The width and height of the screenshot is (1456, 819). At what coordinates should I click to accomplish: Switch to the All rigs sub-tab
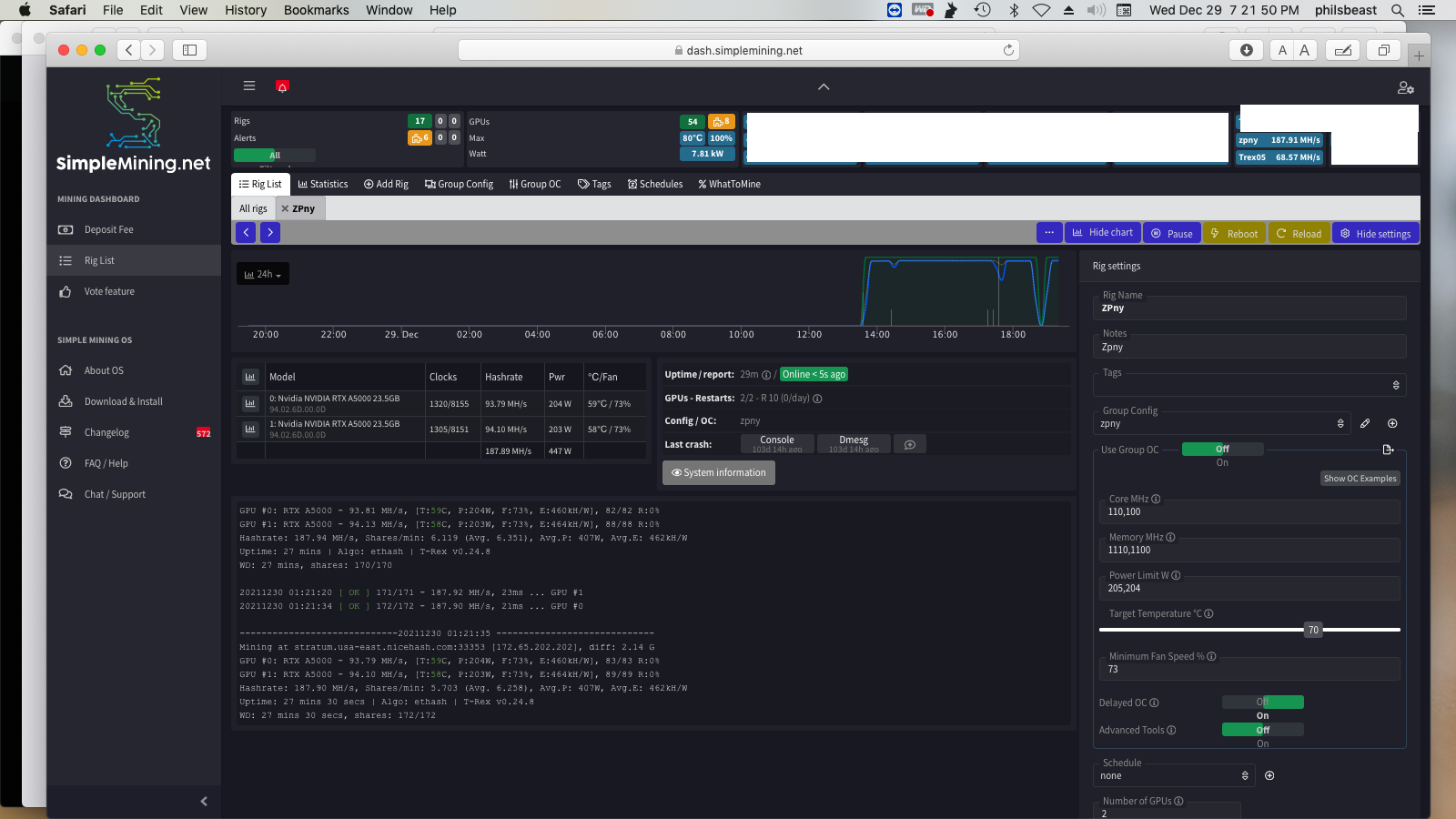point(253,208)
